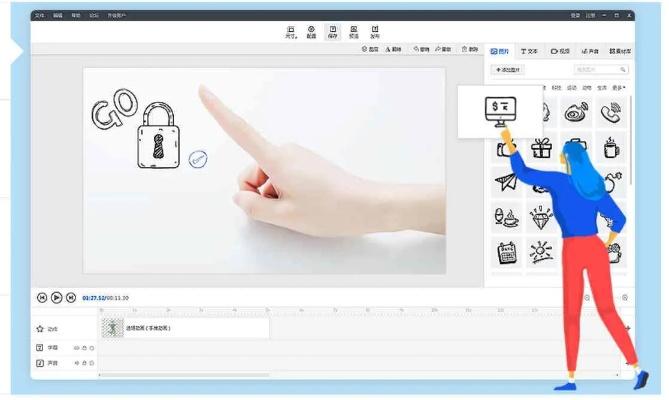
Task: Click the timeline horizontal scrollbar
Action: [185, 375]
